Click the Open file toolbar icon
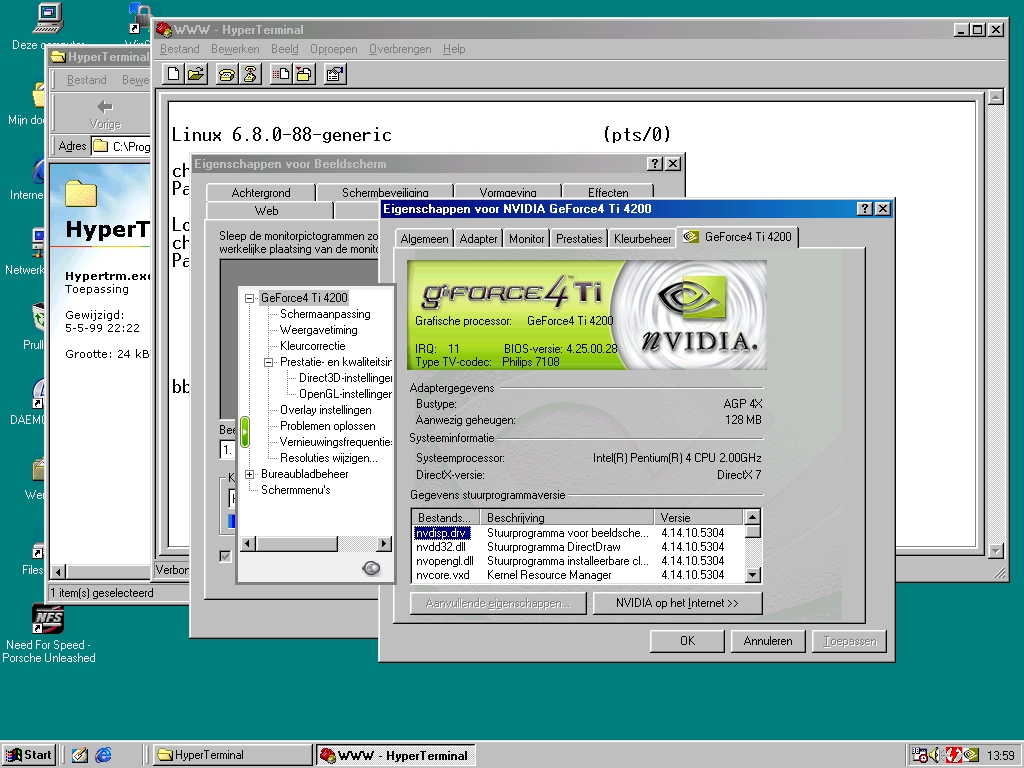The image size is (1024, 768). (x=196, y=73)
